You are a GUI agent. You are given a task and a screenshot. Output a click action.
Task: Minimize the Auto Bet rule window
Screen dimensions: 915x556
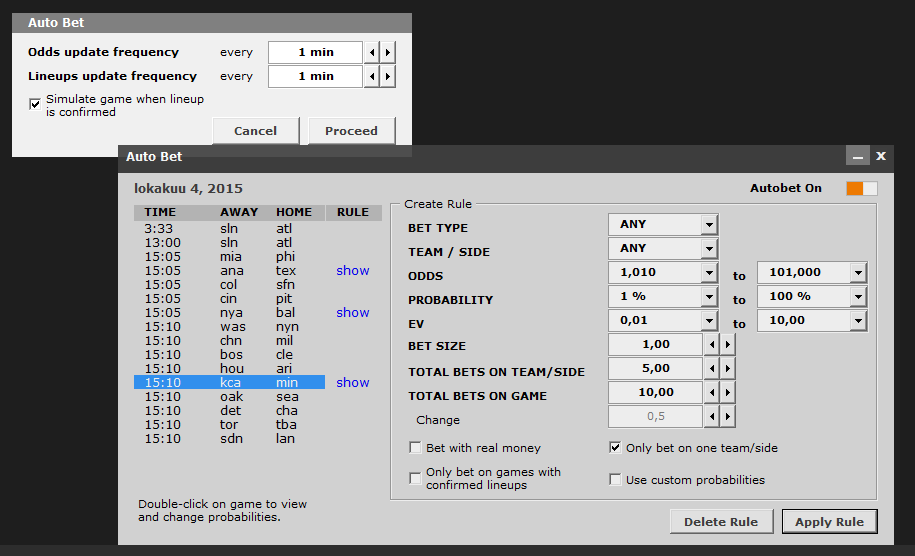pyautogui.click(x=856, y=156)
